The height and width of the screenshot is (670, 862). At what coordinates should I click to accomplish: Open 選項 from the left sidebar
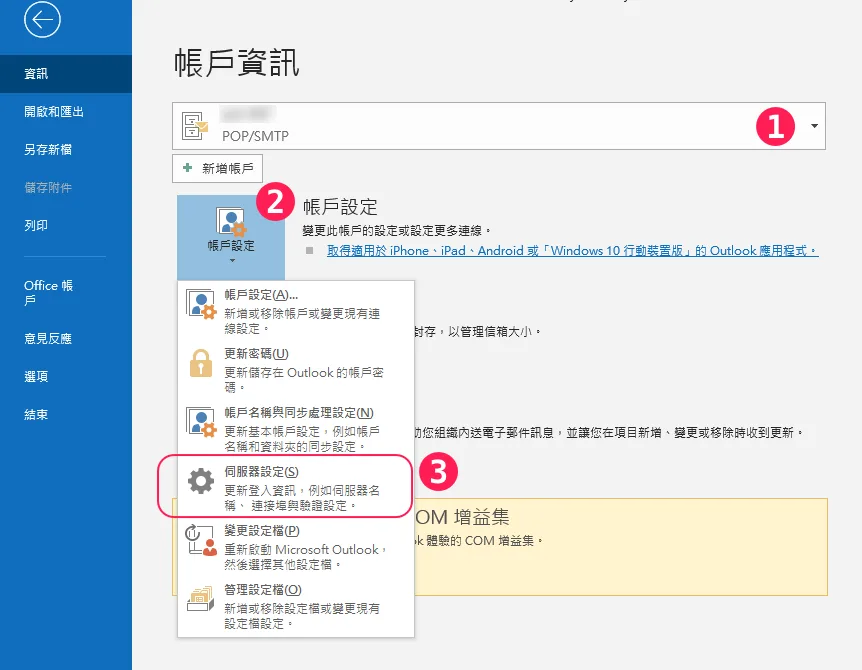pos(36,376)
